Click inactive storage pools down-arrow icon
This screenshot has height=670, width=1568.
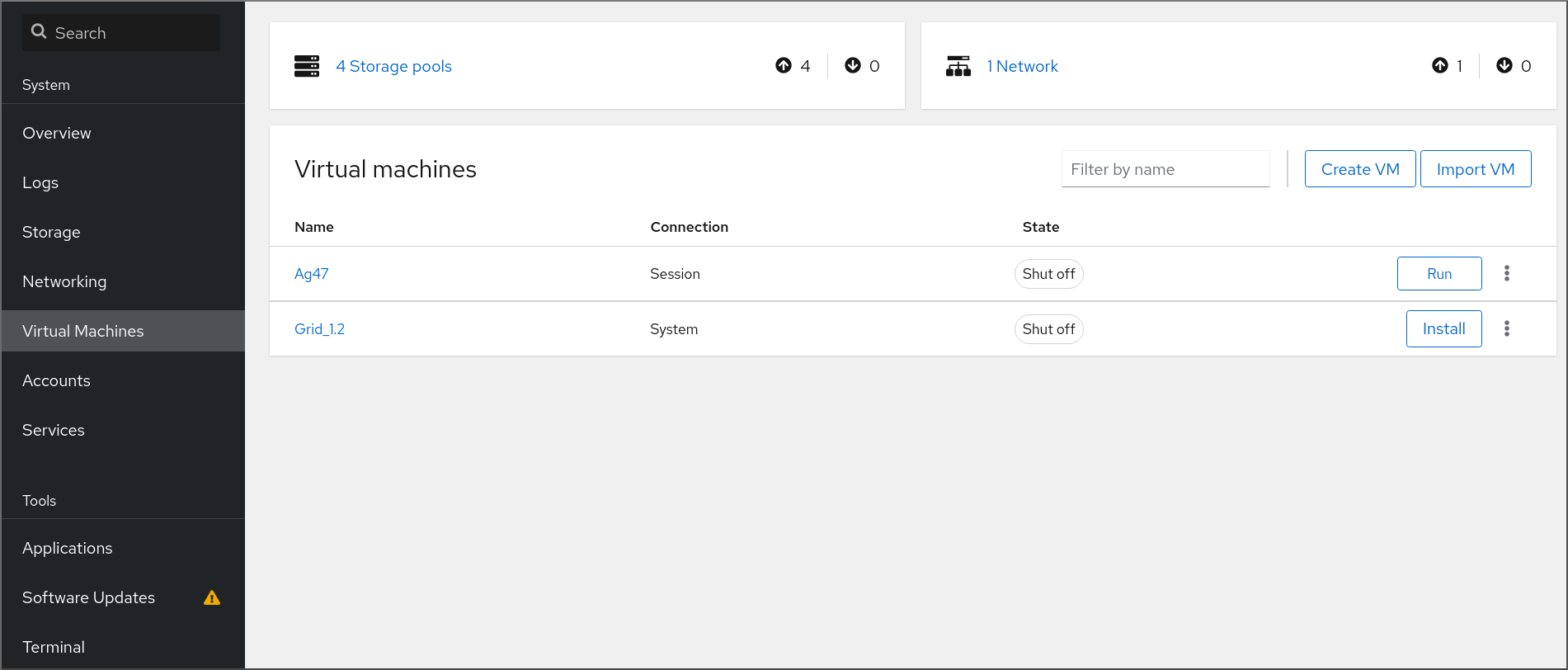pos(853,65)
